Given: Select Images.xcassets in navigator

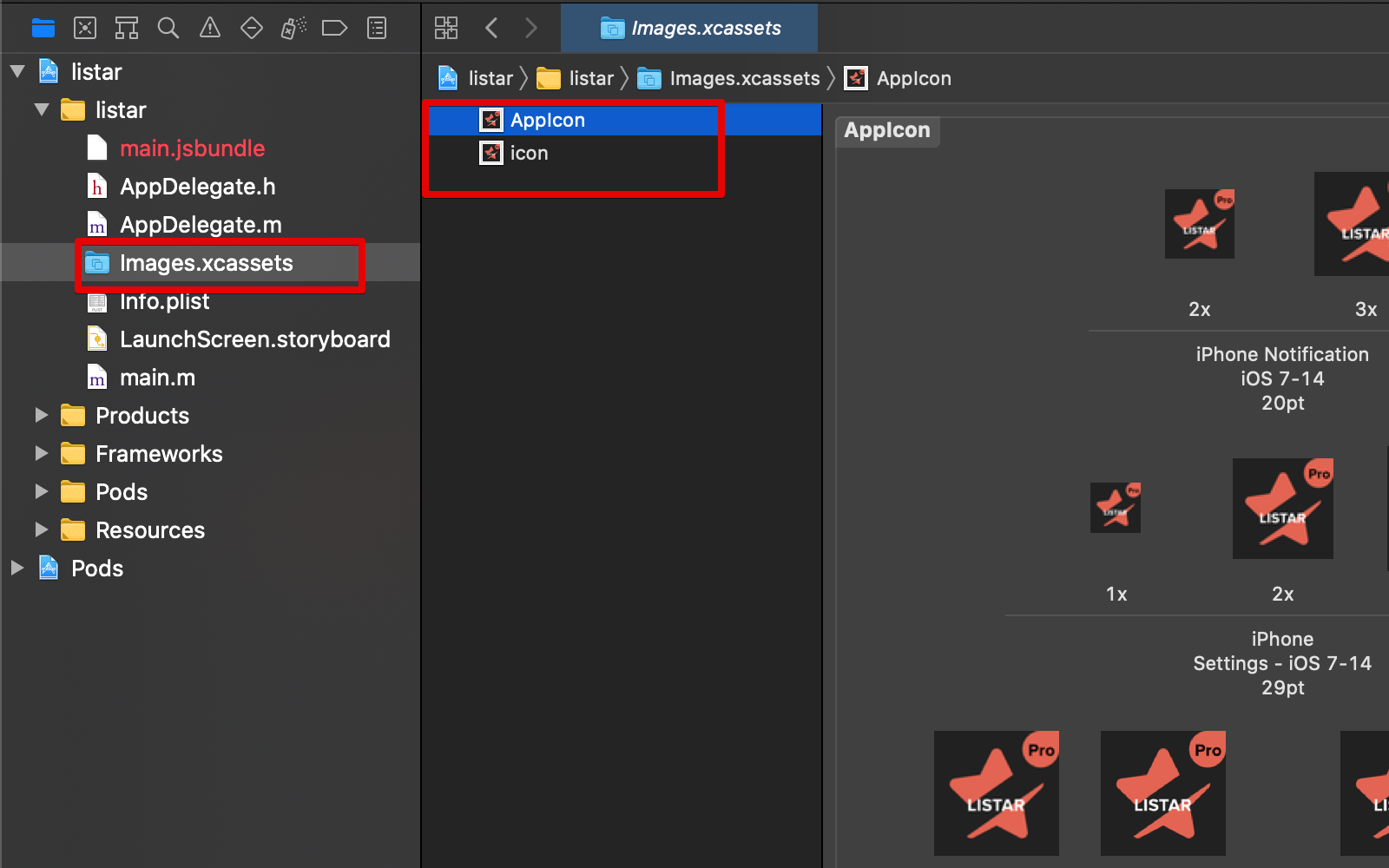Looking at the screenshot, I should coord(210,263).
